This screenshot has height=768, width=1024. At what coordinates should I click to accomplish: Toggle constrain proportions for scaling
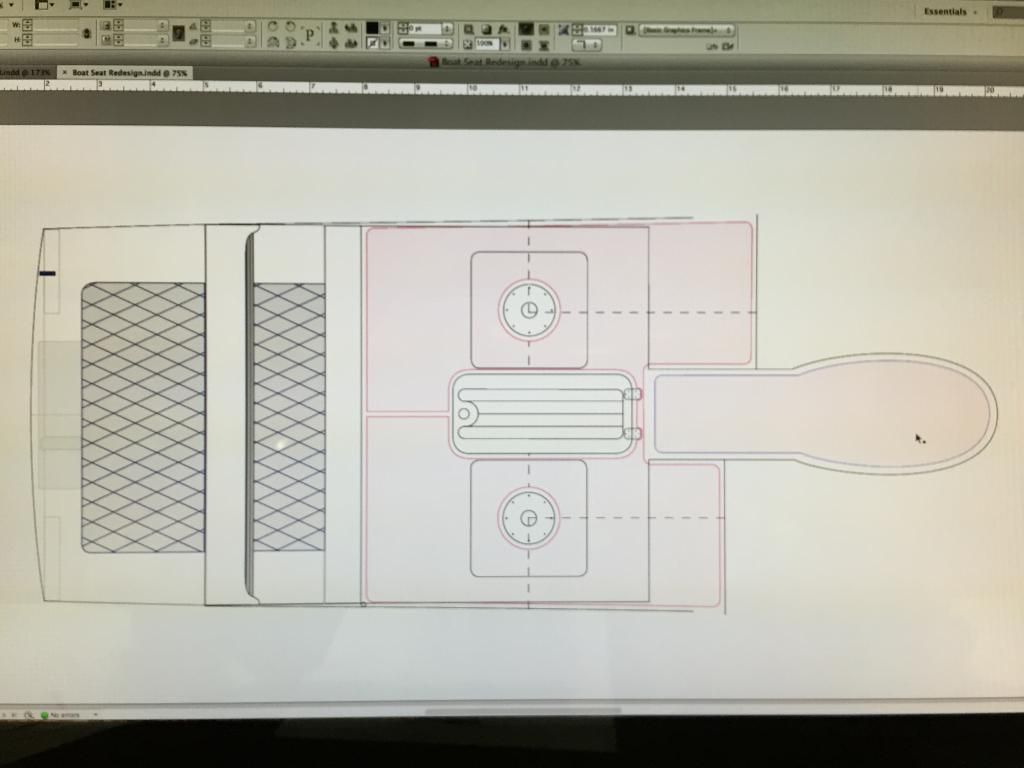coord(178,33)
